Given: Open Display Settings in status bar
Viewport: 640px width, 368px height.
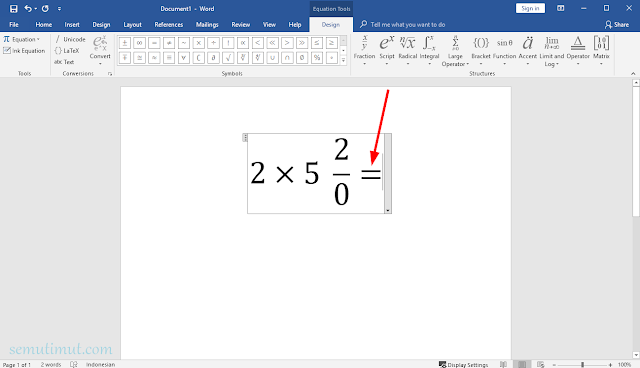Looking at the screenshot, I should point(463,364).
